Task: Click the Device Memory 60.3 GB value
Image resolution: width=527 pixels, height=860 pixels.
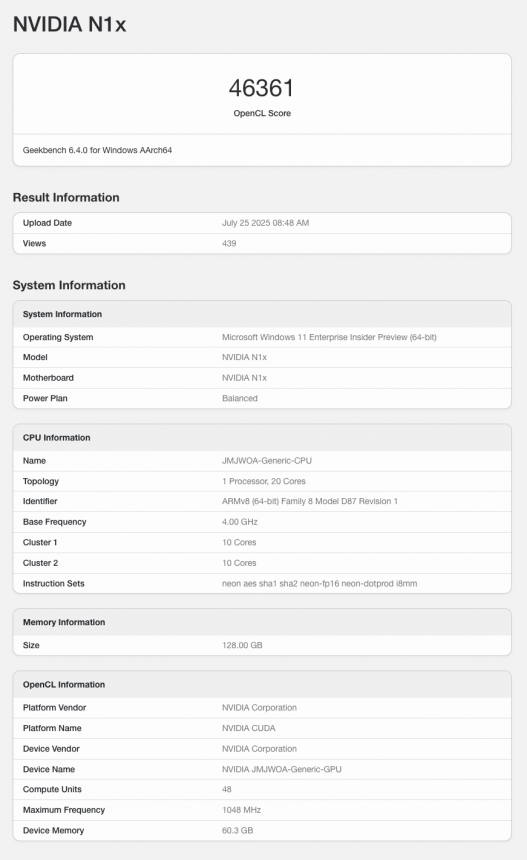Action: [237, 830]
